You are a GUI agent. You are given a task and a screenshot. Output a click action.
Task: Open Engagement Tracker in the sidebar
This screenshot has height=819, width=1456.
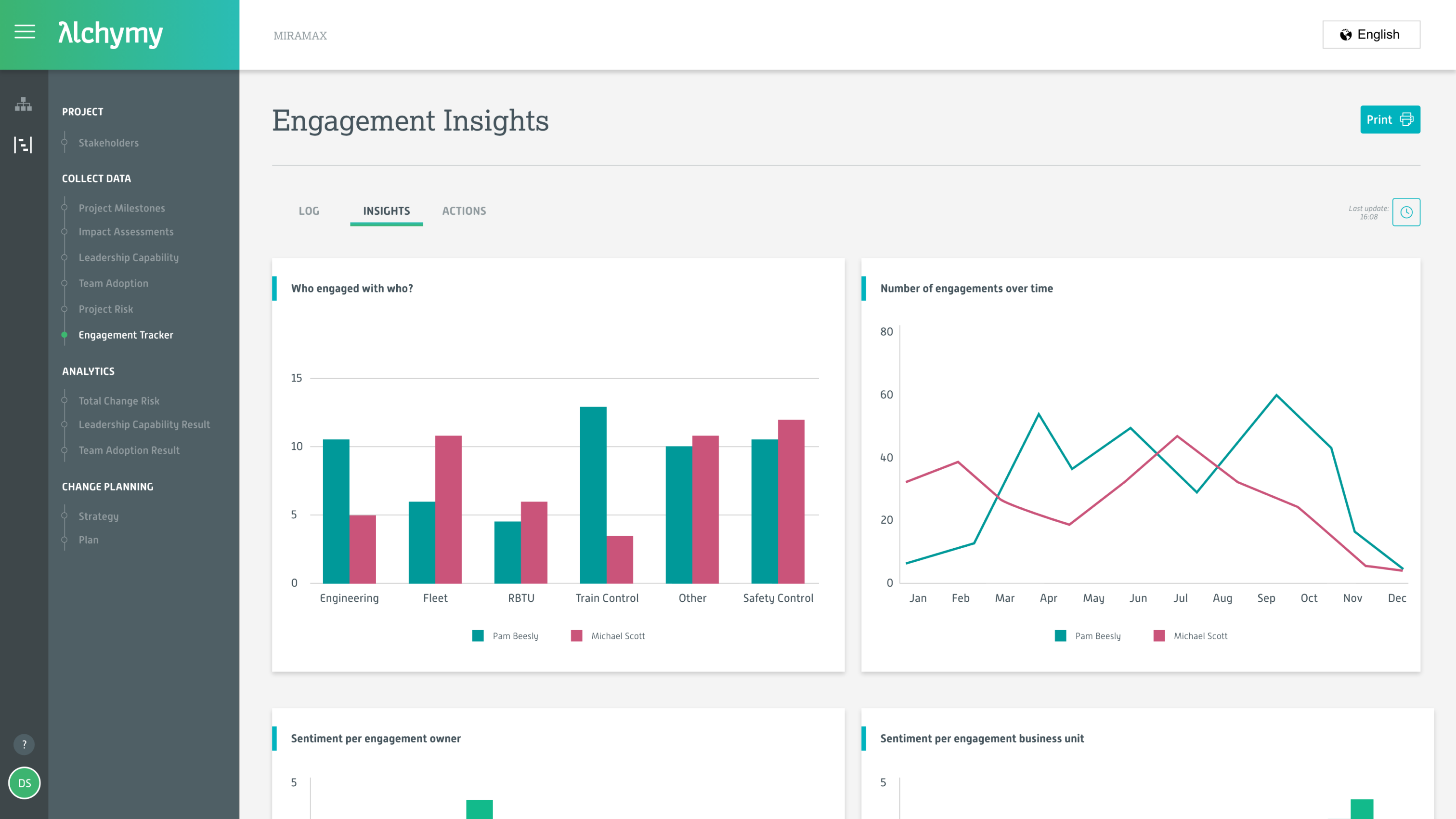pos(126,334)
